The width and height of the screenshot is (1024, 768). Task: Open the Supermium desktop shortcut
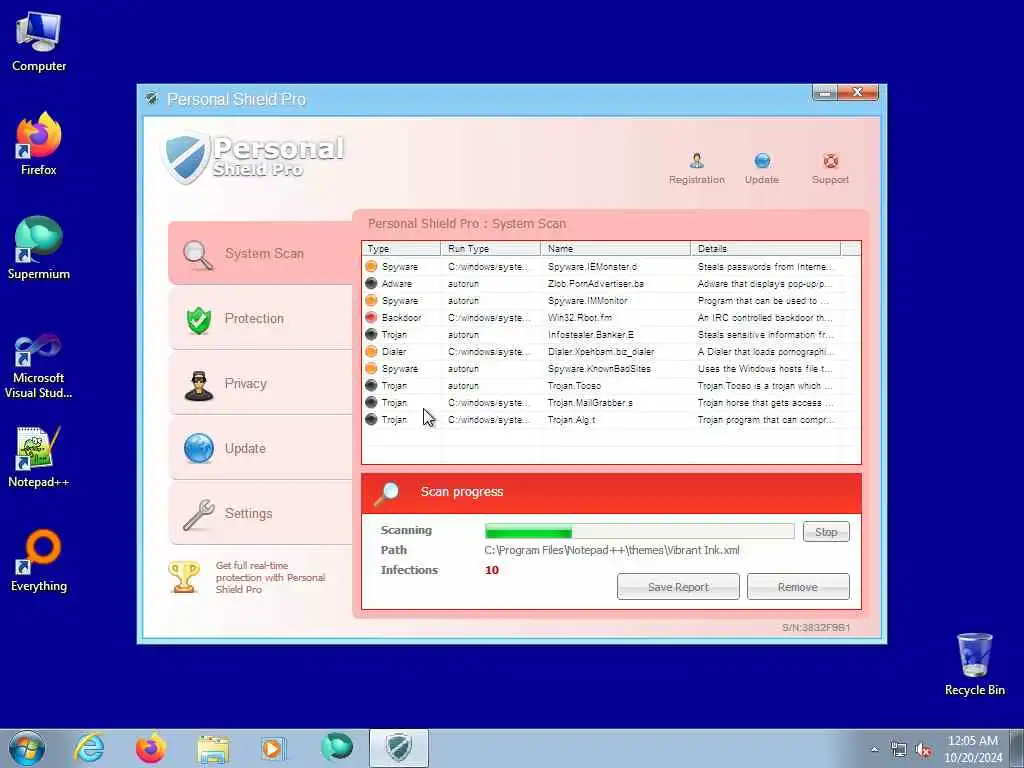point(39,248)
